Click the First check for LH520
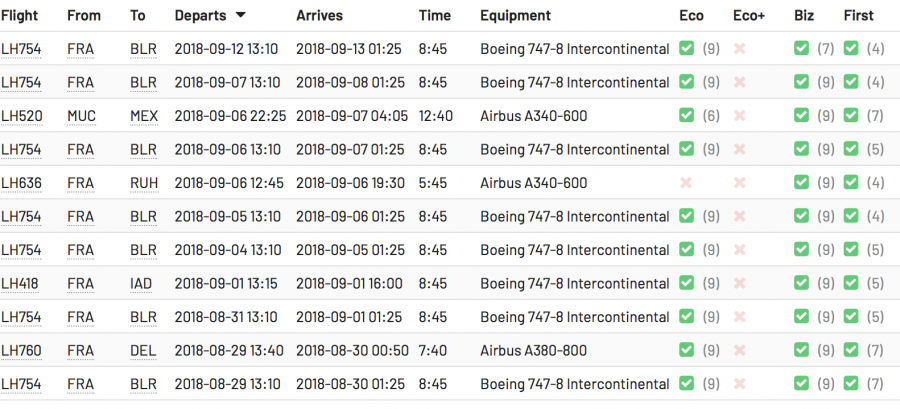This screenshot has height=409, width=900. 851,116
